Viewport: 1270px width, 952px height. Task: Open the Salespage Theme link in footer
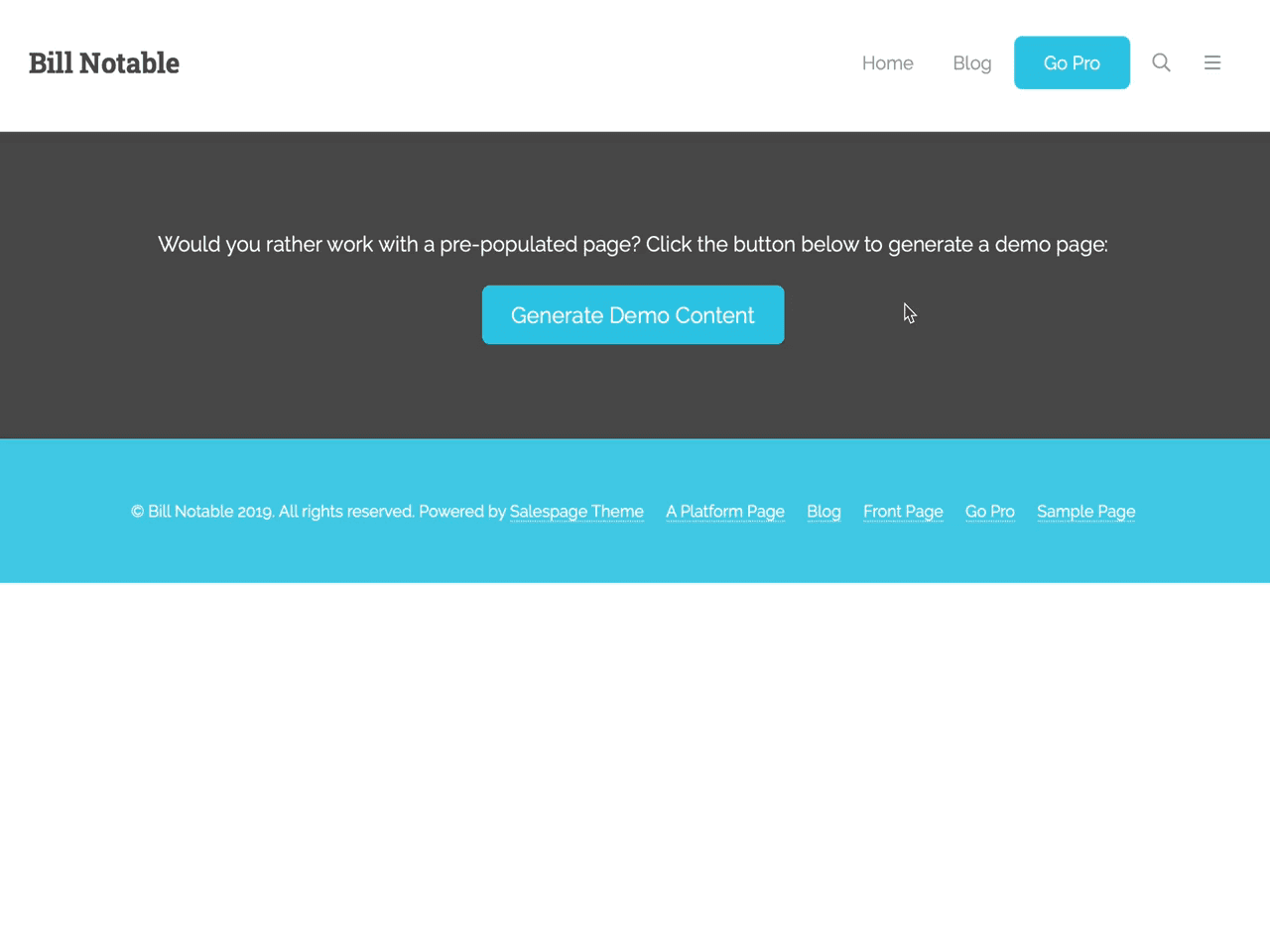tap(576, 511)
